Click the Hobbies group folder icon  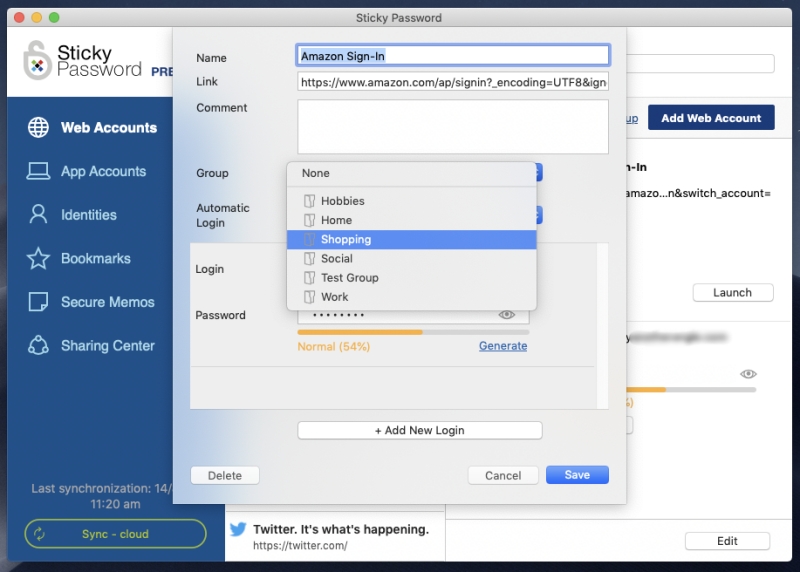309,201
